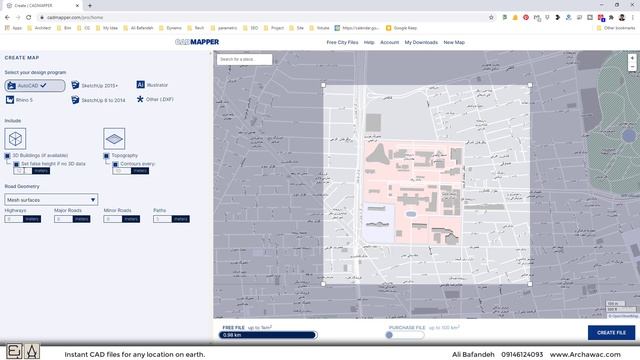
Task: Close the Create CADMAPPER tab
Action: point(78,6)
